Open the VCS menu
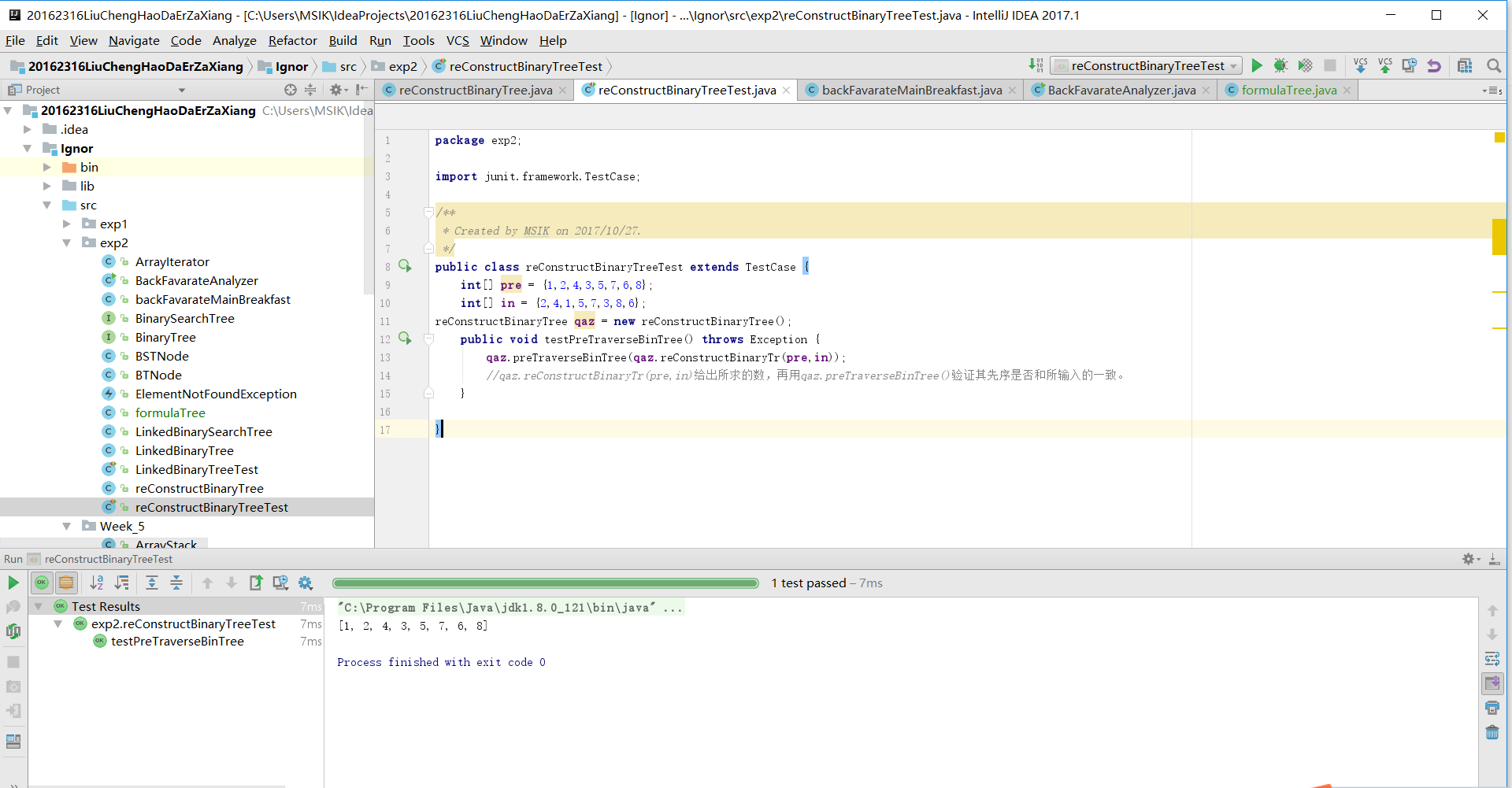Image resolution: width=1512 pixels, height=788 pixels. (x=458, y=40)
